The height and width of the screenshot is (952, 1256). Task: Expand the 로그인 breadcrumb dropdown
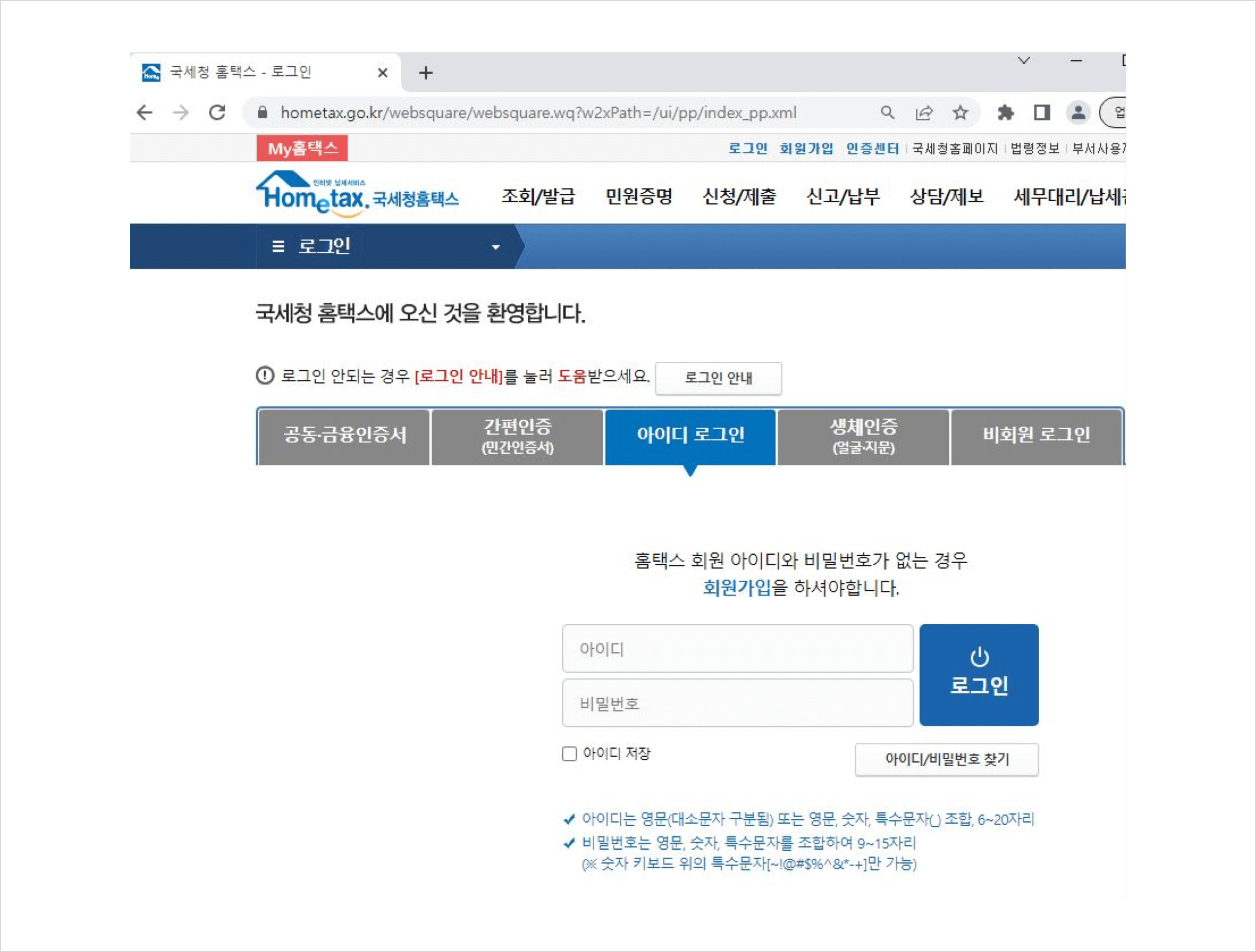coord(495,247)
